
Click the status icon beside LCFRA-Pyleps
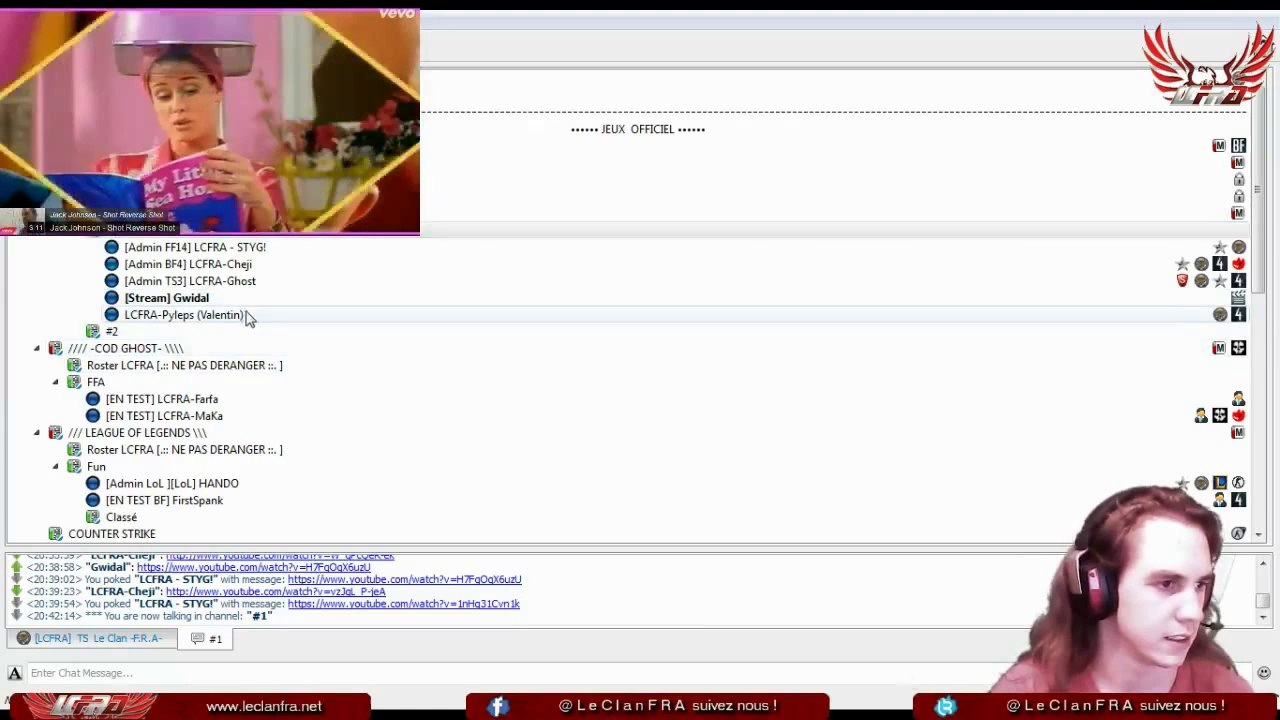(x=112, y=315)
